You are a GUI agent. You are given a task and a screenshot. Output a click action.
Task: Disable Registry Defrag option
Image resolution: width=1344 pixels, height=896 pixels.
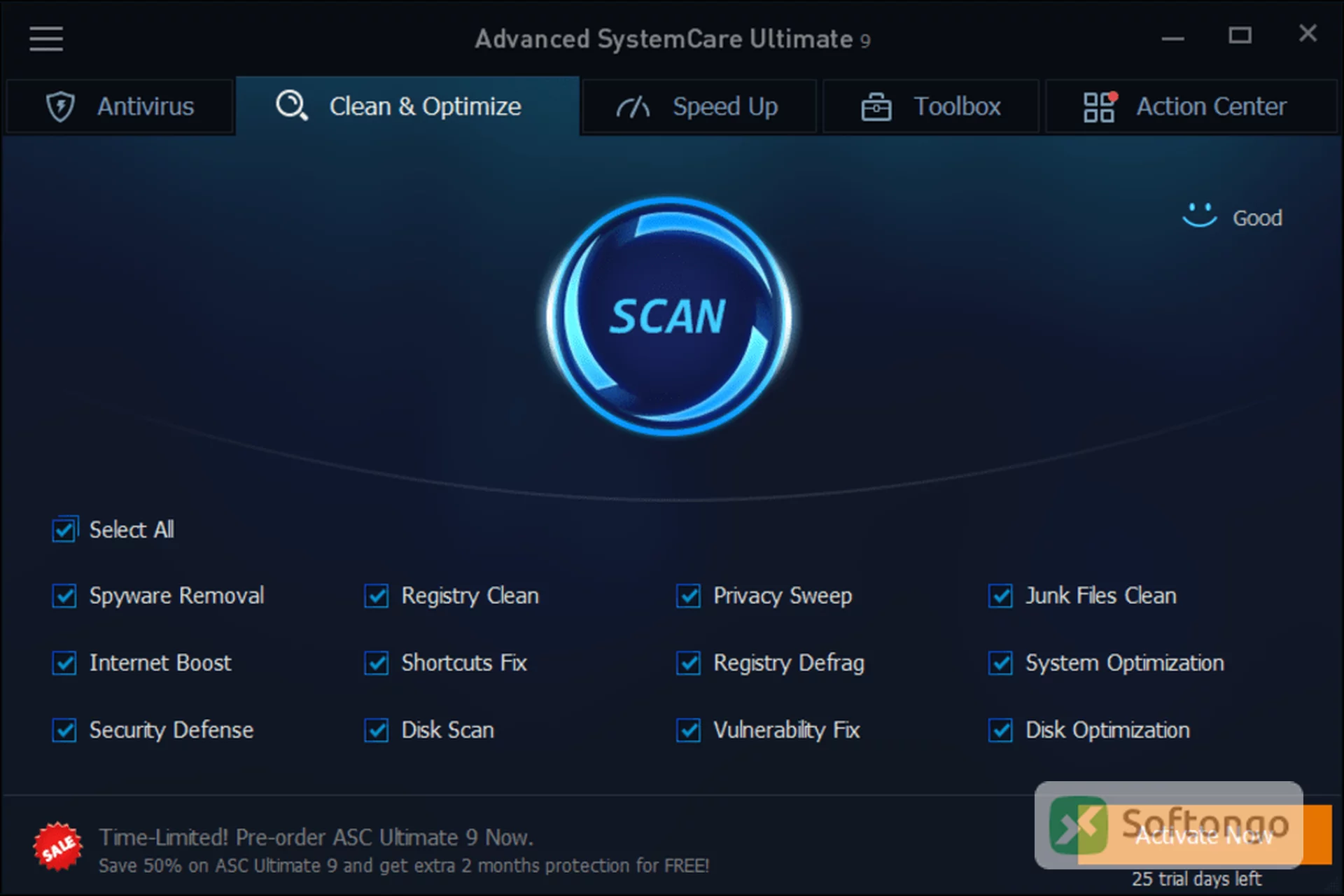click(x=689, y=663)
